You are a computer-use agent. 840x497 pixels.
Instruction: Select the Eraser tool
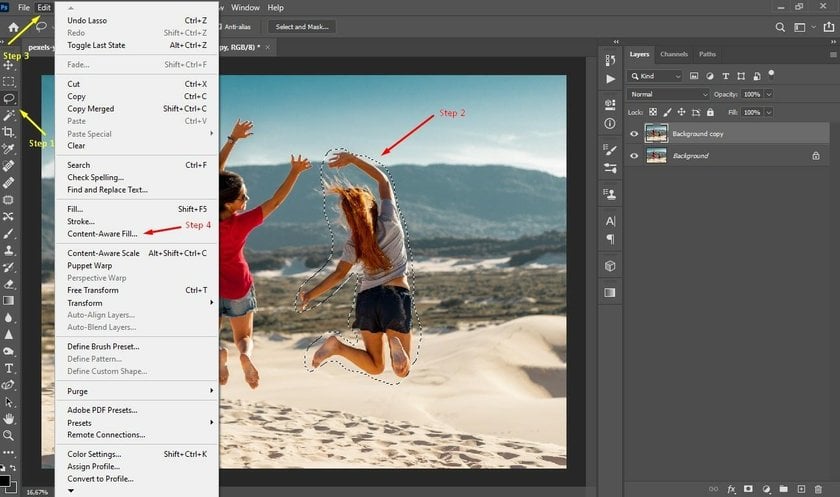click(x=9, y=284)
